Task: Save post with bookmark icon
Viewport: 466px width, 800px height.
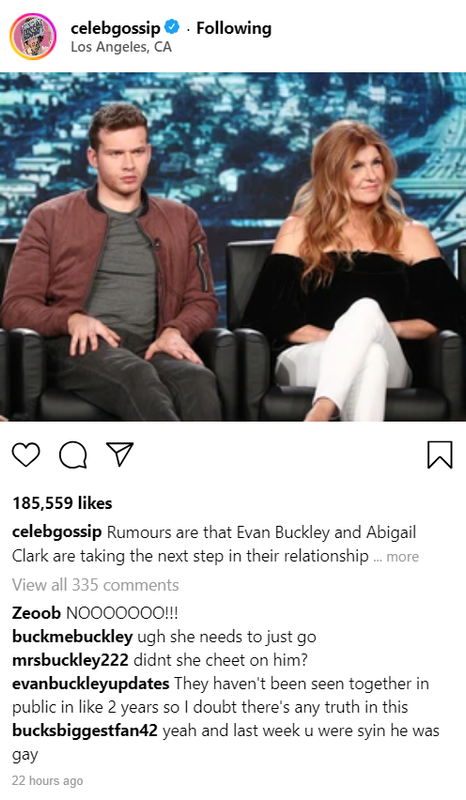Action: pos(439,455)
